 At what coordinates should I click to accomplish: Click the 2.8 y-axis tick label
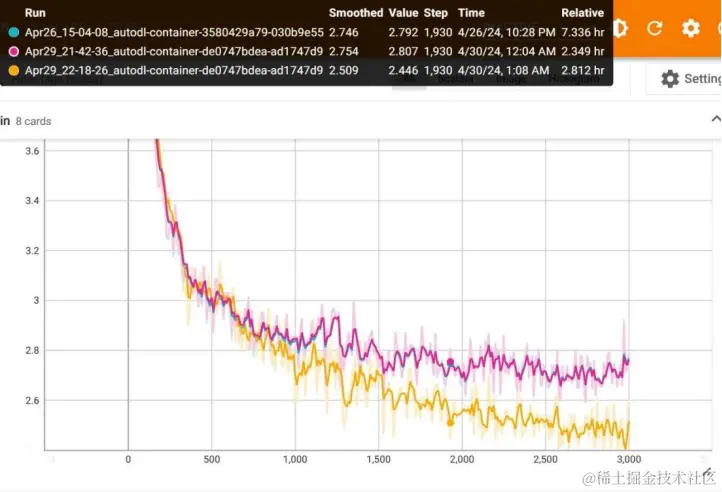[32, 351]
